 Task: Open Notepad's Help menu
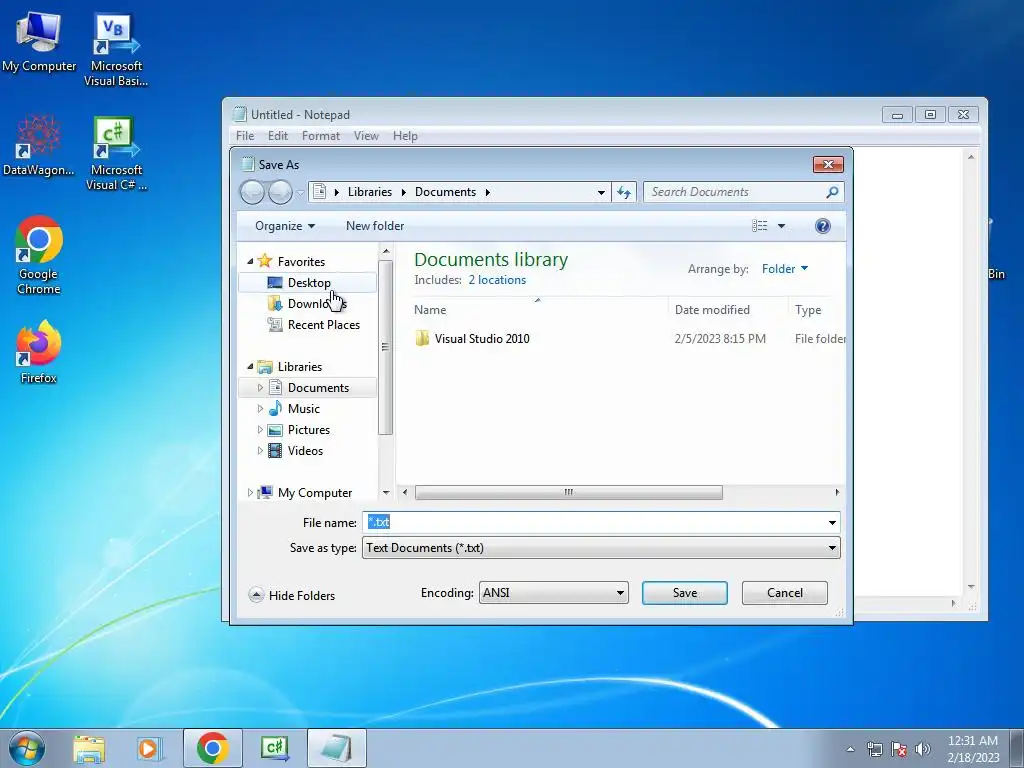(405, 136)
